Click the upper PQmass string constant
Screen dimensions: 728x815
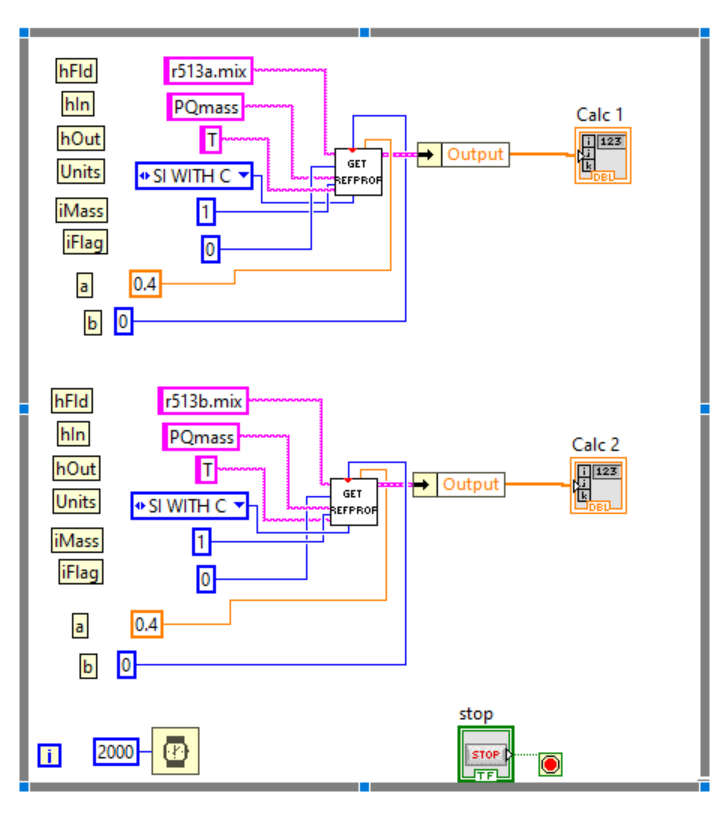[x=206, y=107]
